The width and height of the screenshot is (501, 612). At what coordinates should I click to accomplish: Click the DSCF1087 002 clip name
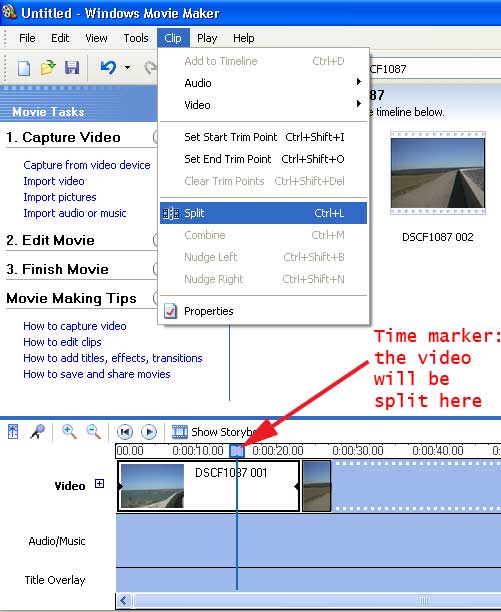(438, 237)
